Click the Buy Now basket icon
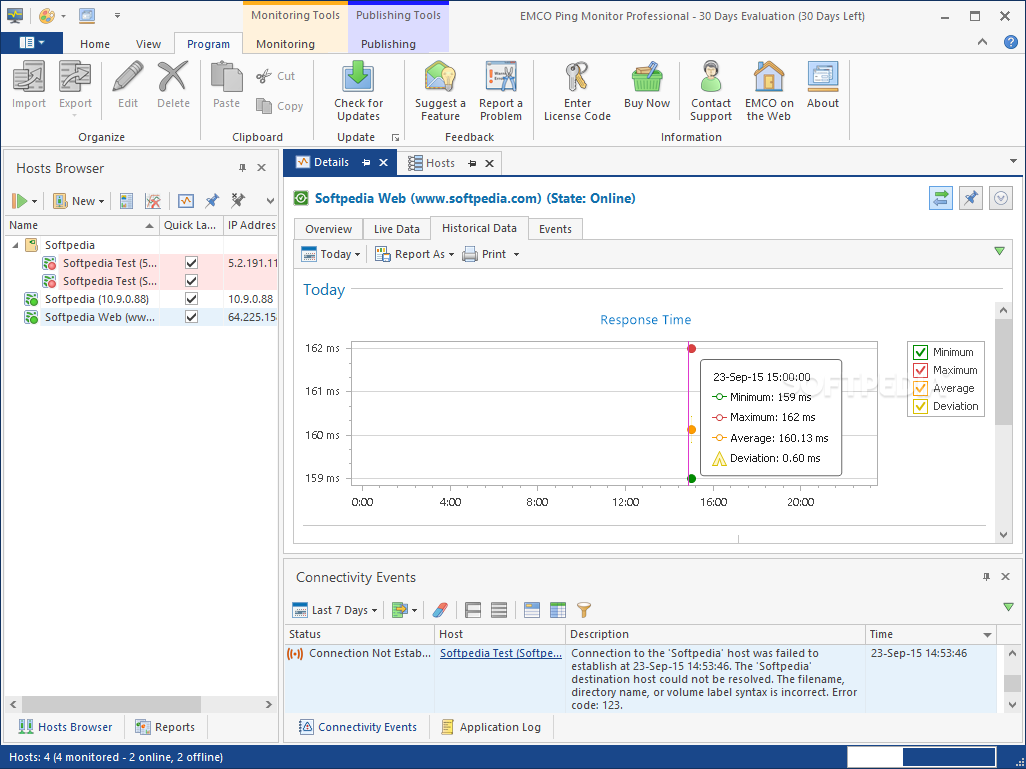 point(646,77)
